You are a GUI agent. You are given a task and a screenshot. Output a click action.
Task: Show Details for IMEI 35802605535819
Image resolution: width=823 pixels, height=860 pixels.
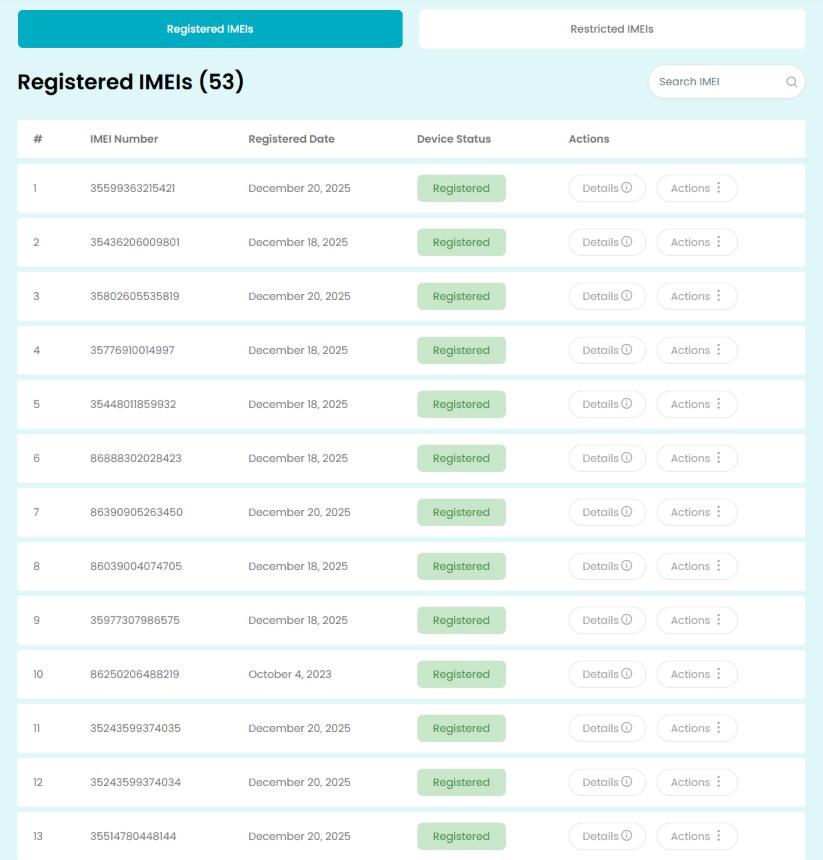607,296
